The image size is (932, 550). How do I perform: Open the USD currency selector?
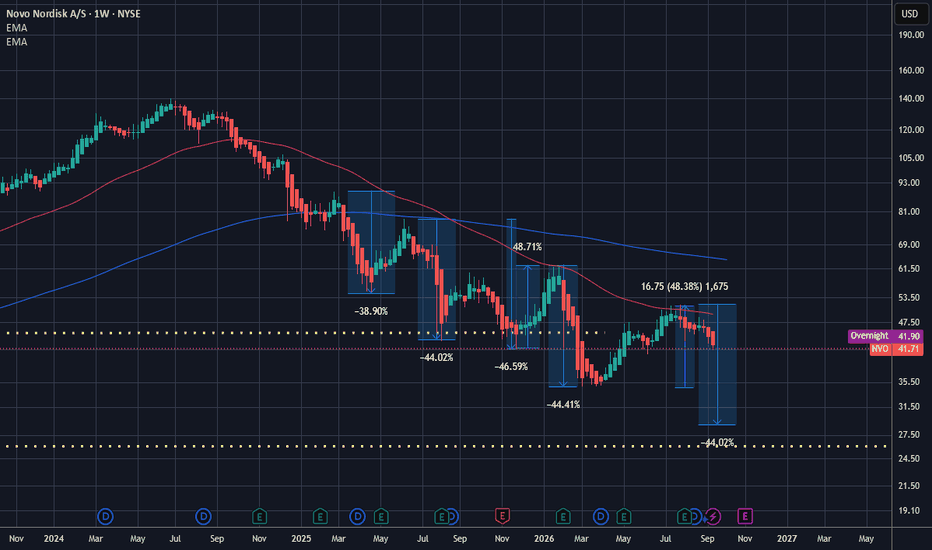point(909,14)
